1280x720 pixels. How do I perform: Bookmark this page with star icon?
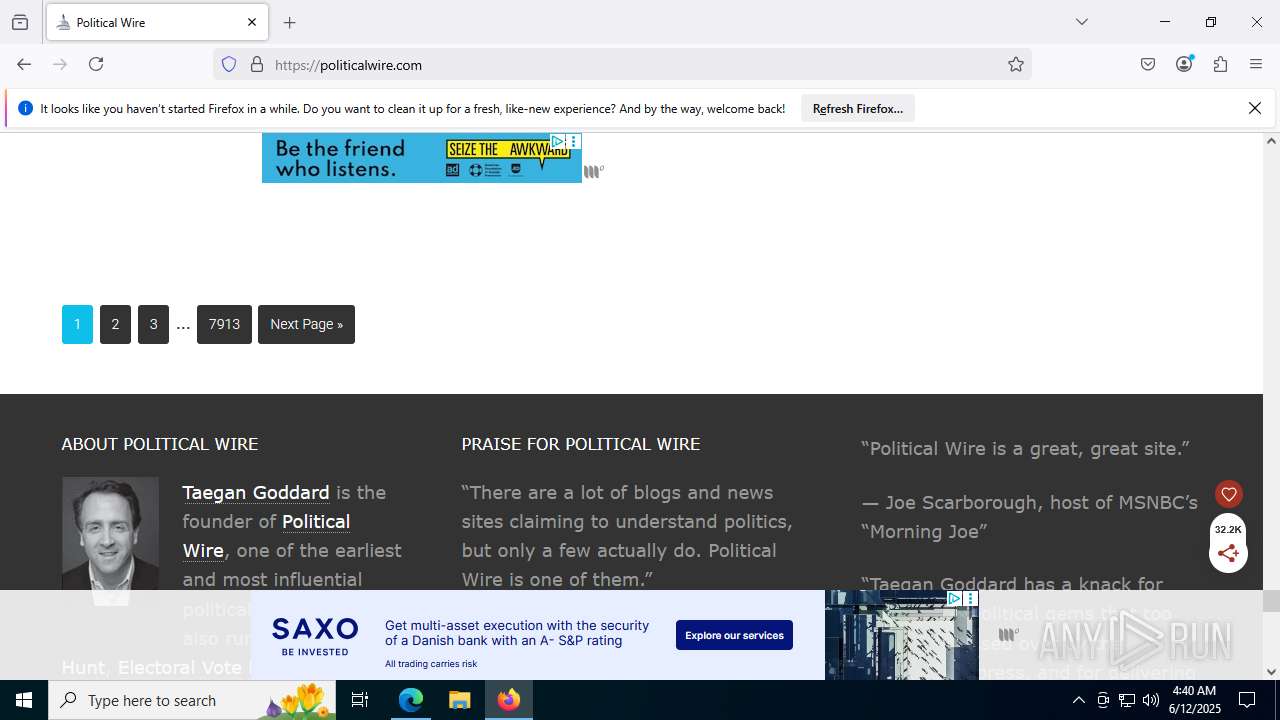[x=1016, y=64]
